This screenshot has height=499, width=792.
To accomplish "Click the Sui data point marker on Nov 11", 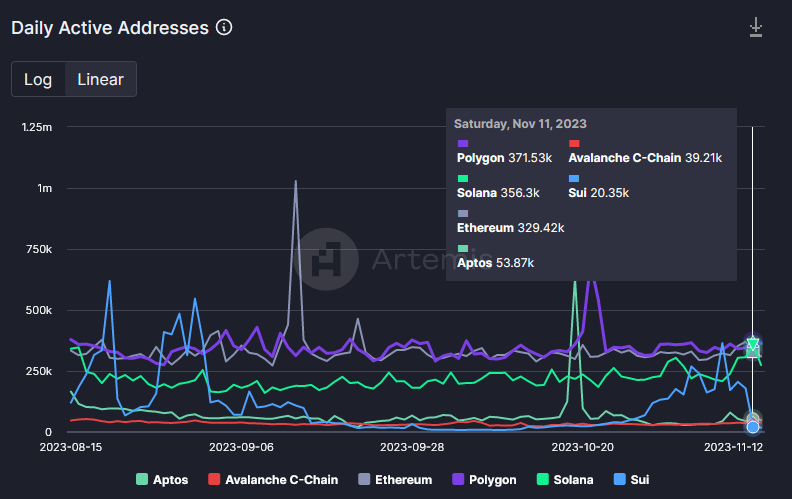I will point(753,427).
